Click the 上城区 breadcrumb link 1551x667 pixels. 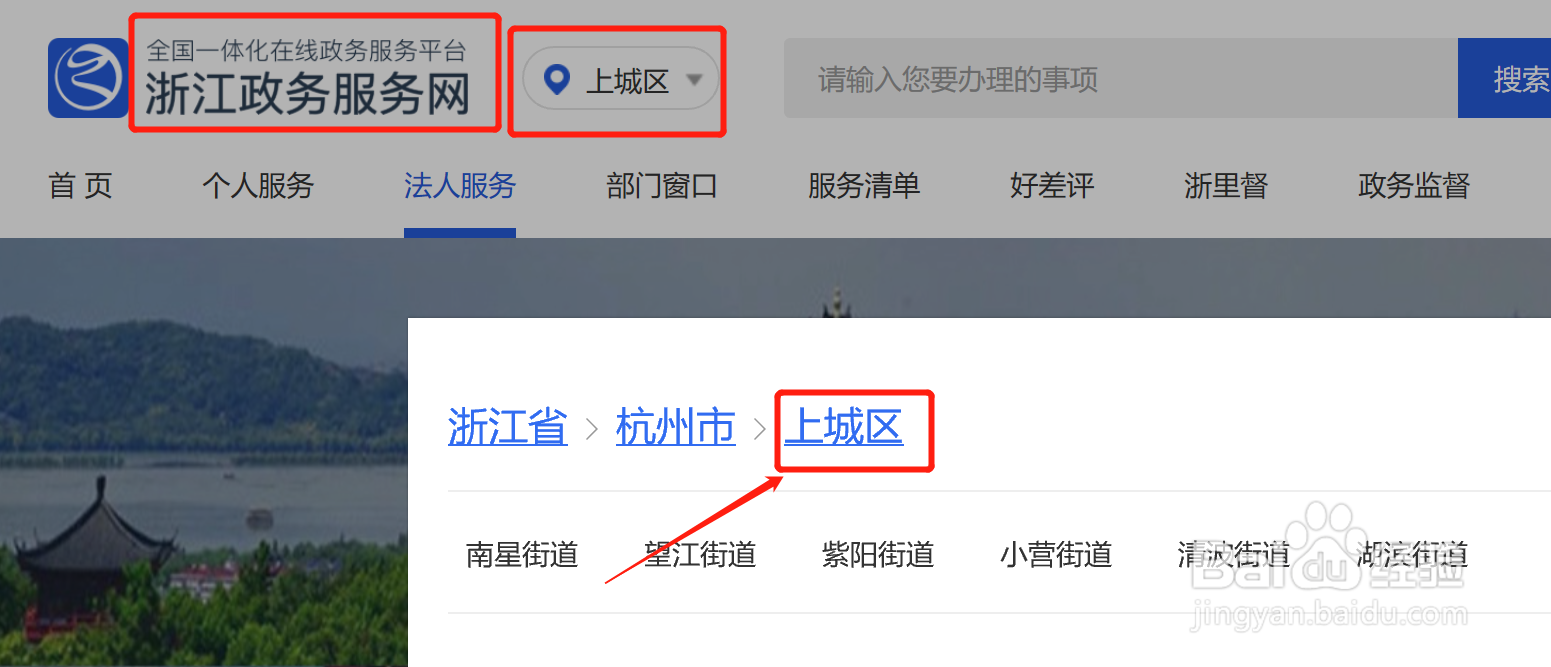(844, 427)
